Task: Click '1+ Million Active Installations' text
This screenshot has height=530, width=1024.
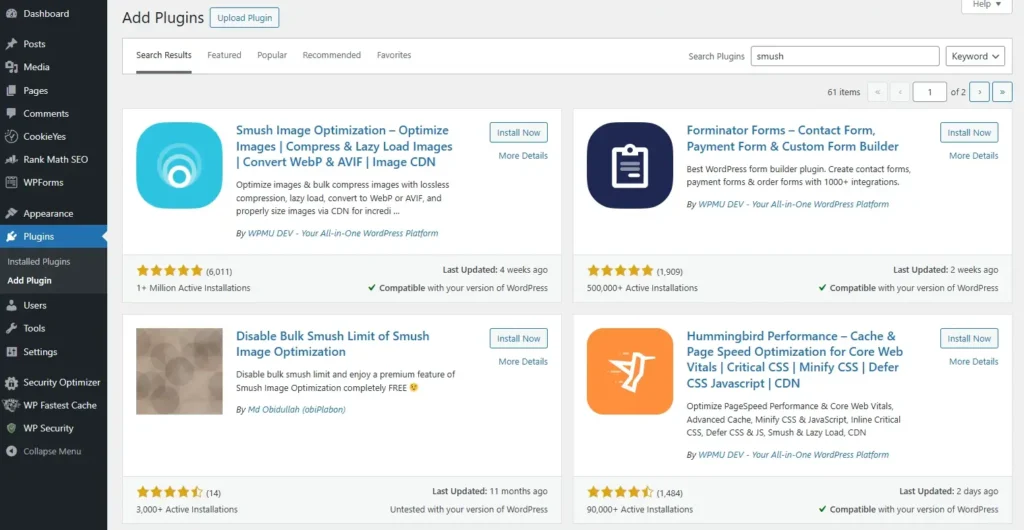Action: [x=193, y=288]
